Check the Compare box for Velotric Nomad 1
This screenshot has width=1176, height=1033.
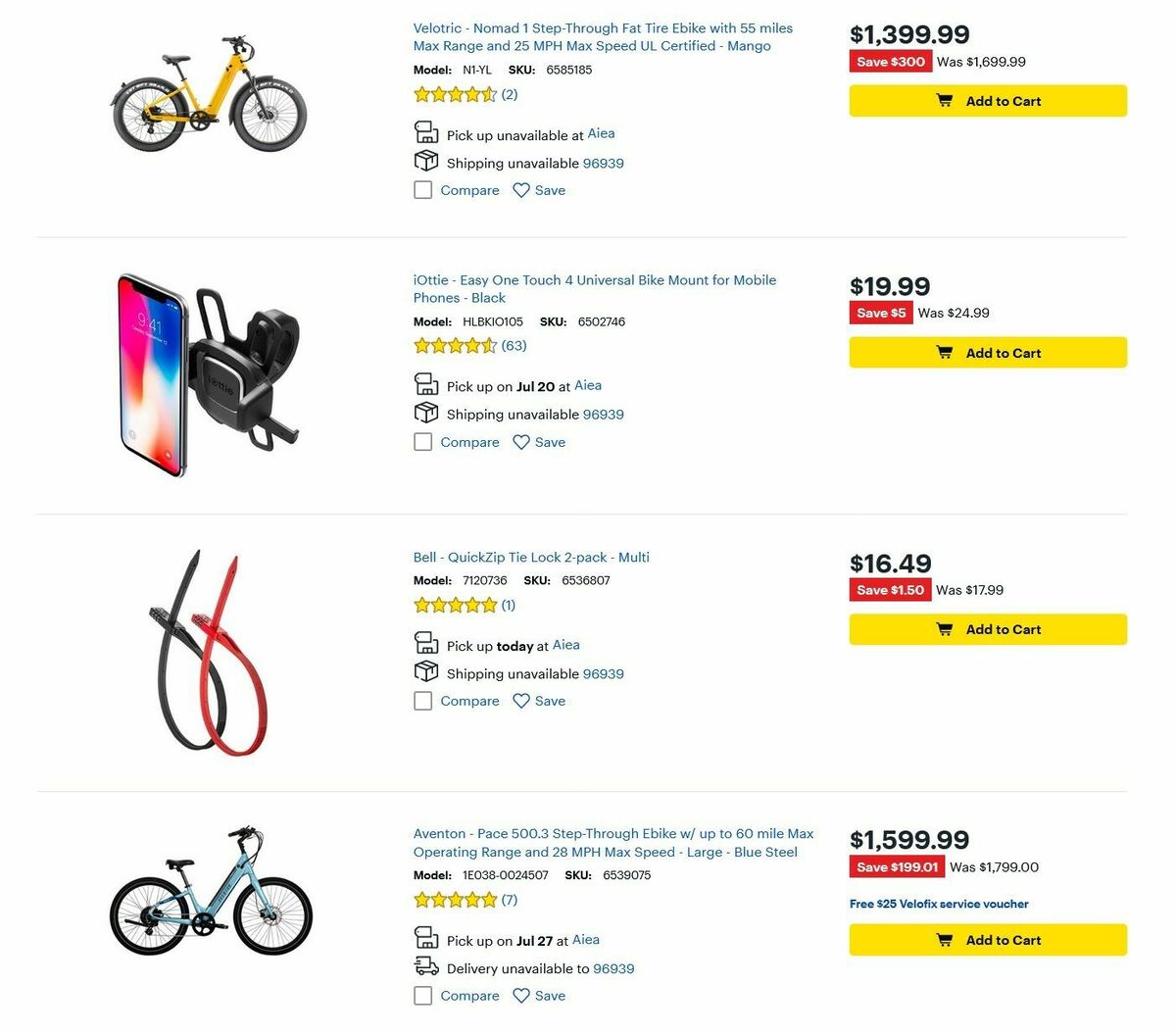422,189
